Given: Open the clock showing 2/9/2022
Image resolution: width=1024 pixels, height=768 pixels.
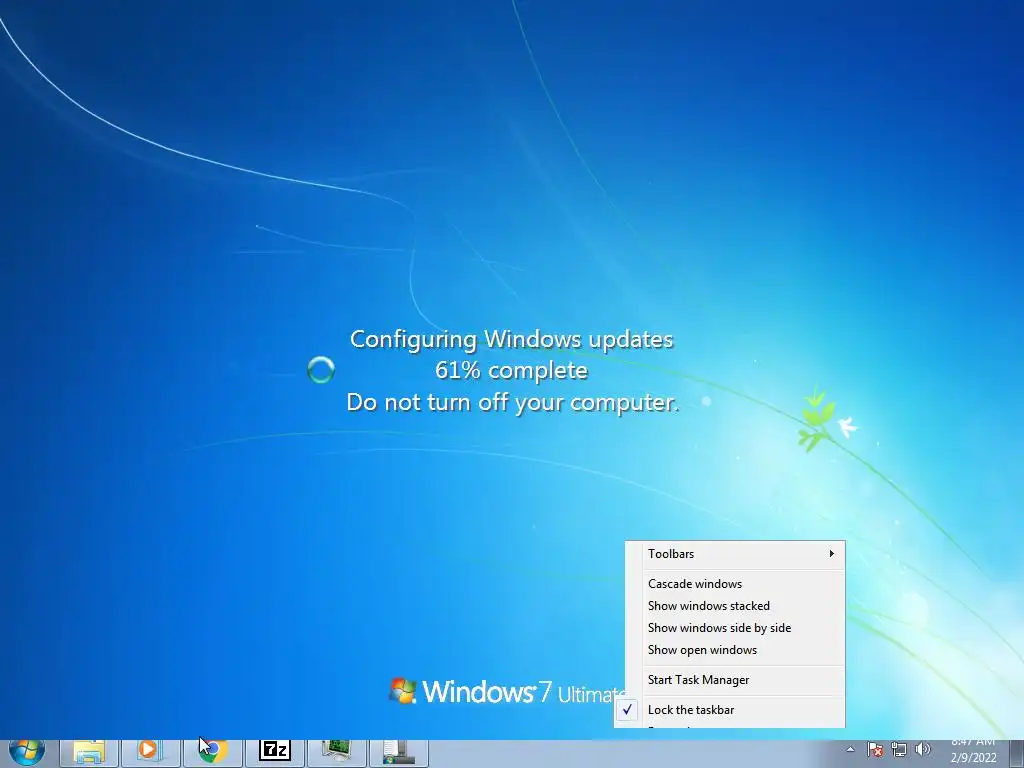Looking at the screenshot, I should click(973, 753).
